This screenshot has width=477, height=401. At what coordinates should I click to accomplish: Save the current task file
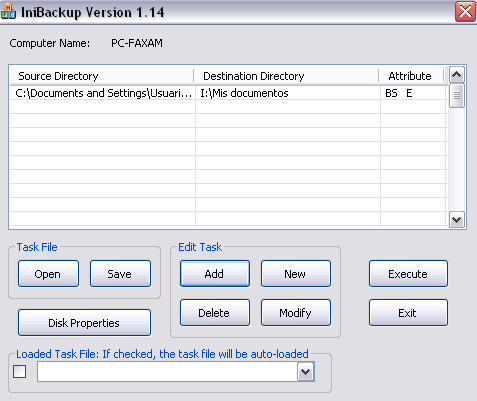click(x=120, y=274)
